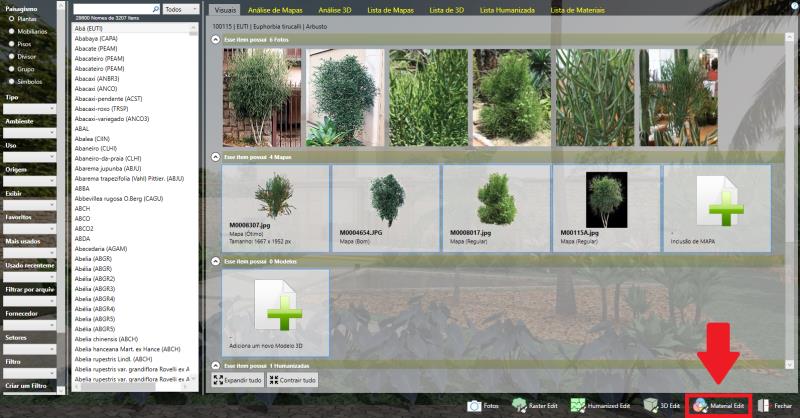Collapse the 6 Fotos section

[216, 39]
